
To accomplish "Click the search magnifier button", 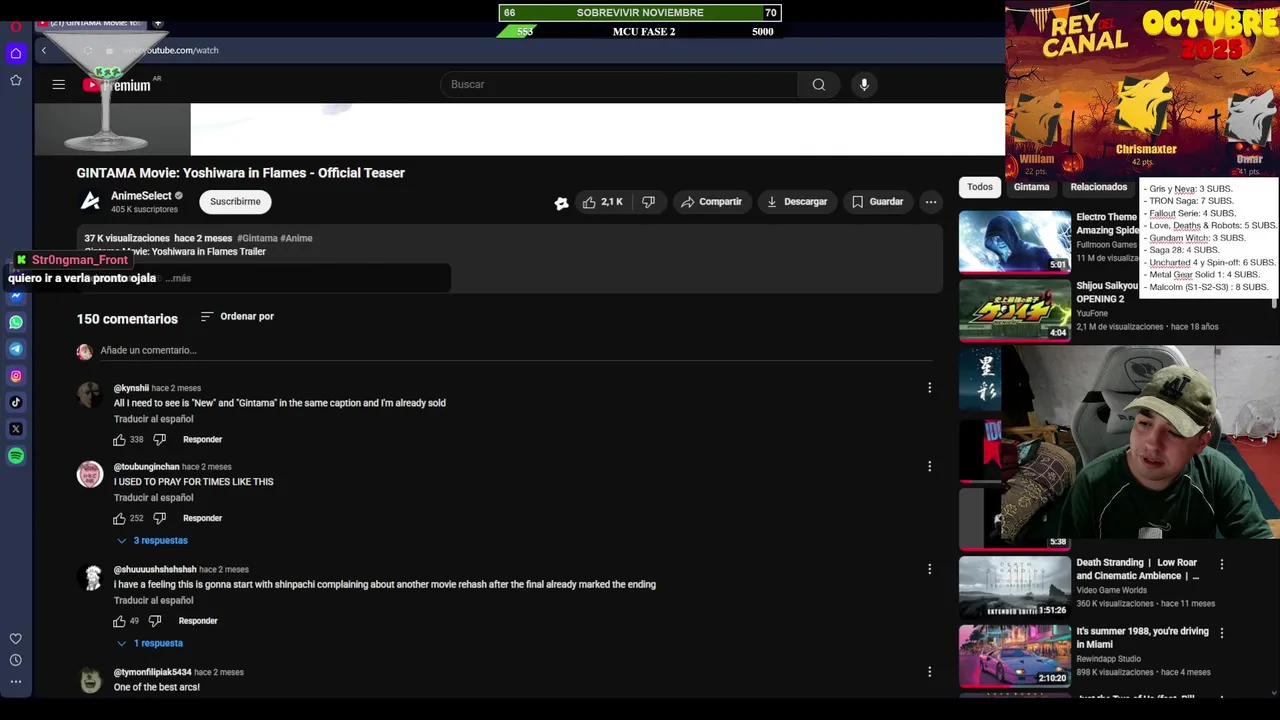I will tap(819, 85).
